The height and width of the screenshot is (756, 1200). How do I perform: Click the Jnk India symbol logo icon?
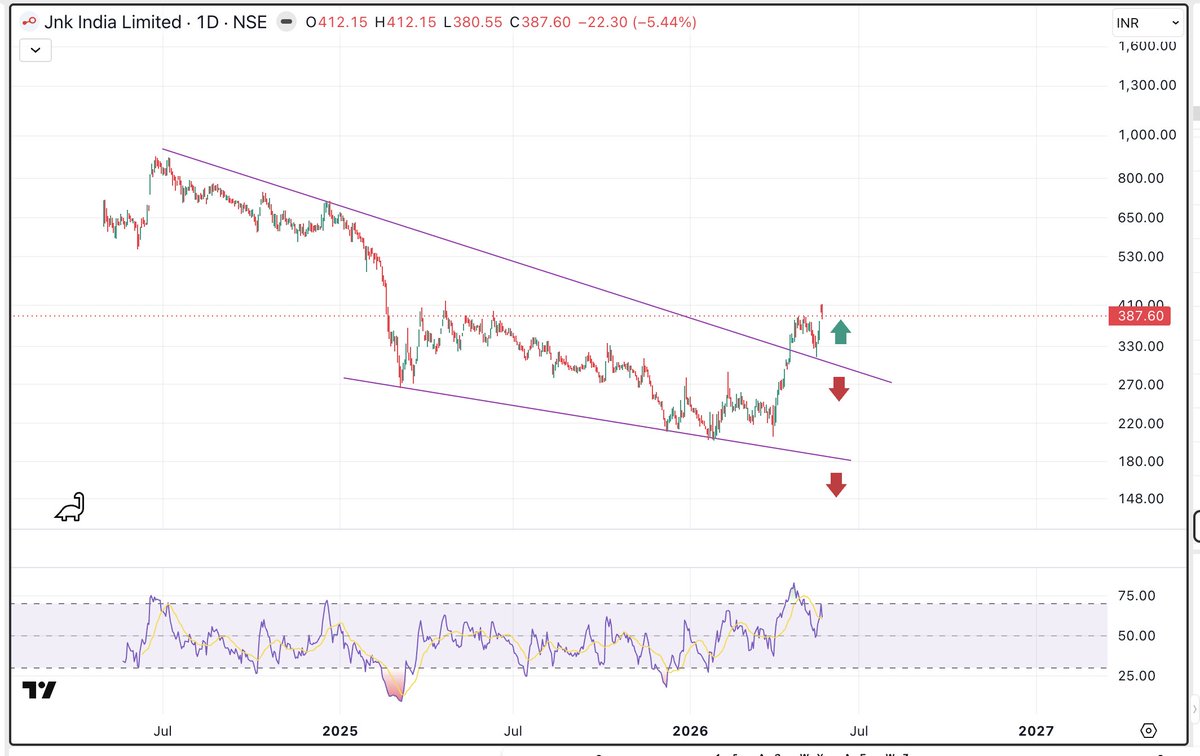tap(30, 22)
